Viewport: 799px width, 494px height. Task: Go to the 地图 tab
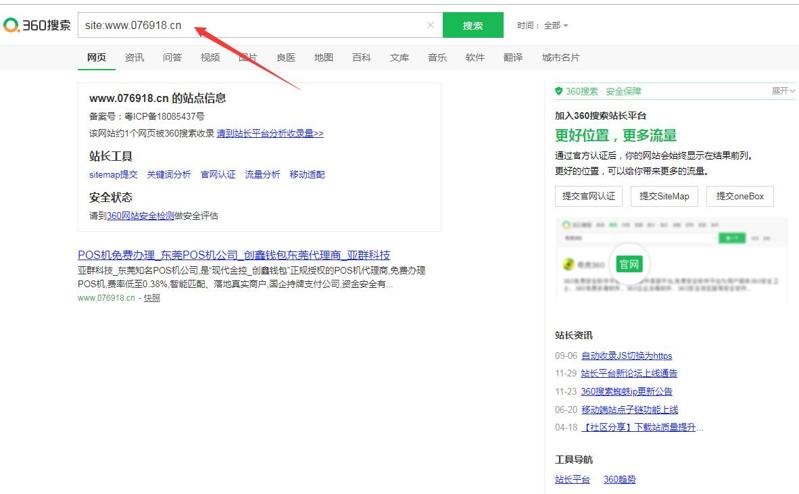(324, 57)
